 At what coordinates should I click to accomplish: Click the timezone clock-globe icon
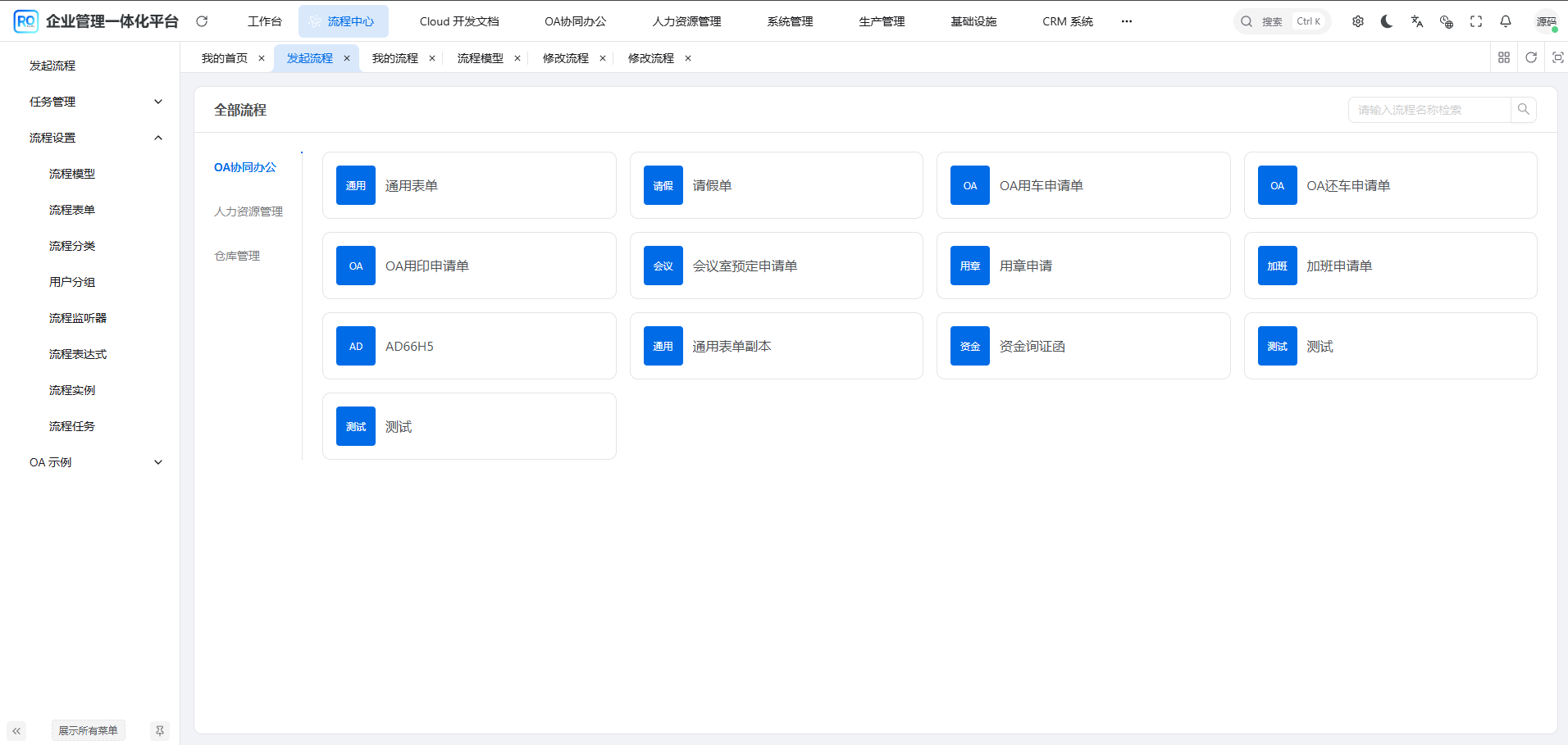(1446, 21)
